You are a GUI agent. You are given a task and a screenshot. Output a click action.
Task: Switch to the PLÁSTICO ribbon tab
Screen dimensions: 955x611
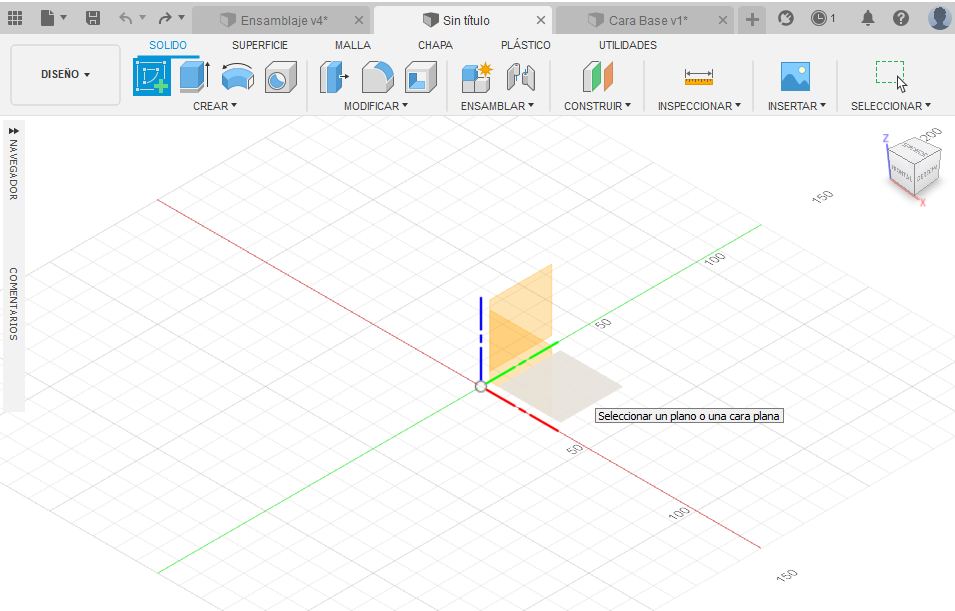point(526,45)
